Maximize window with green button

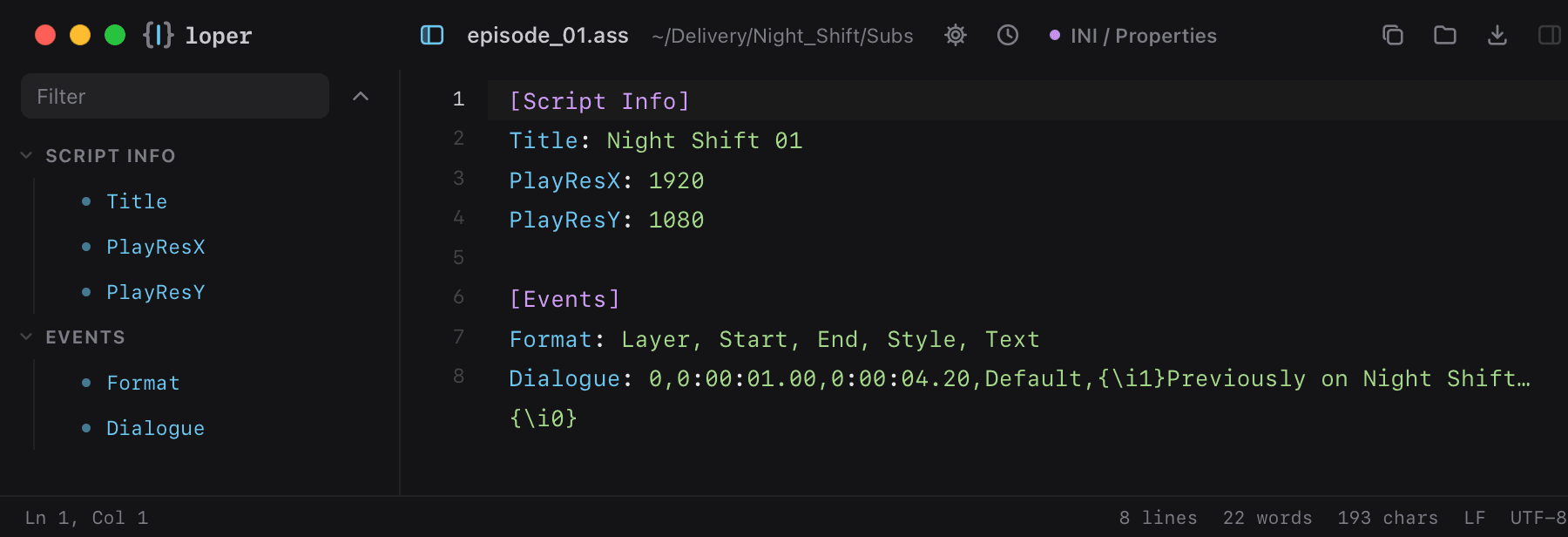tap(115, 35)
